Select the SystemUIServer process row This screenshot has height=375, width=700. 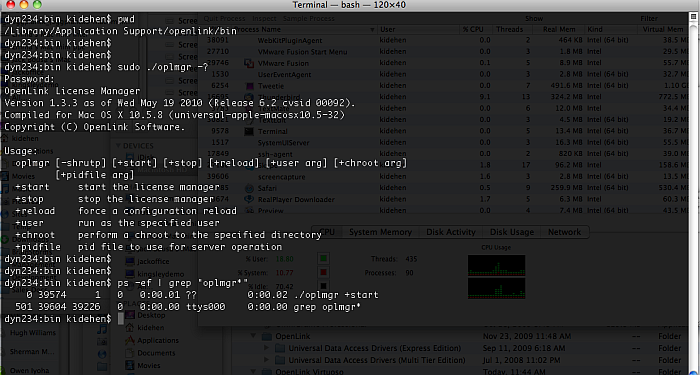[442, 143]
